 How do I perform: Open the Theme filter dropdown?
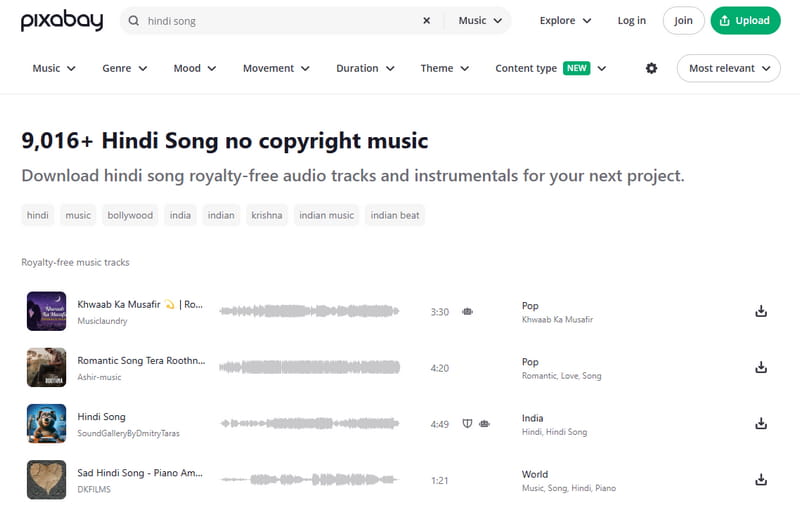point(444,68)
